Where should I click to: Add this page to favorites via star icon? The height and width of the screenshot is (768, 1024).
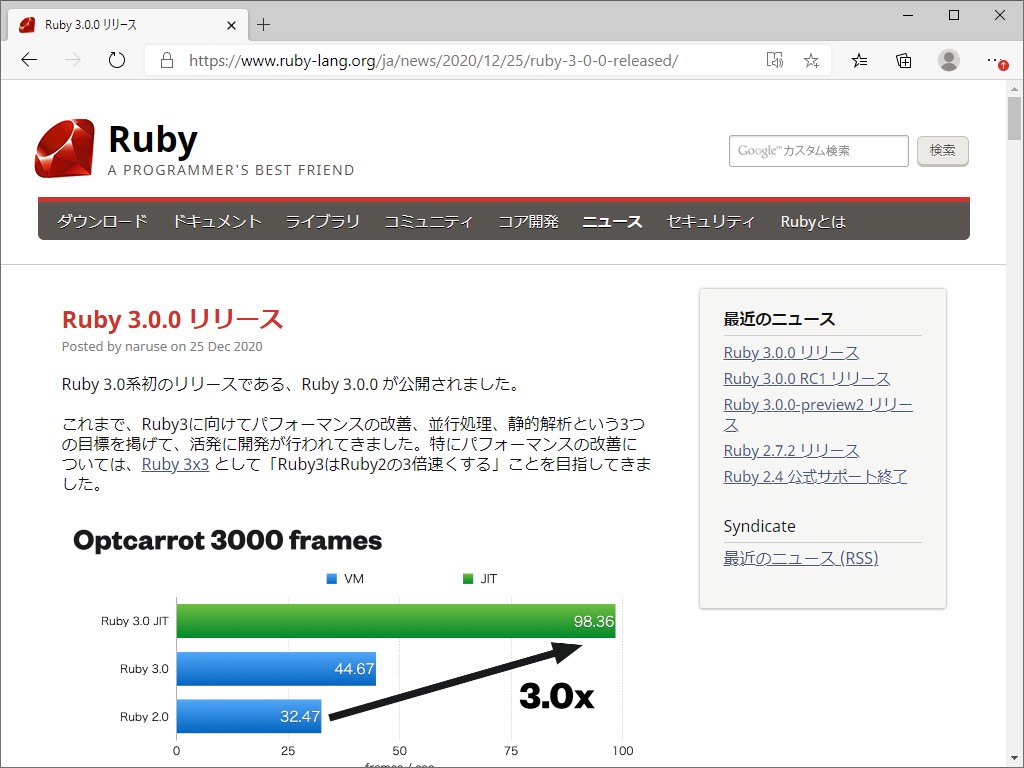click(811, 60)
